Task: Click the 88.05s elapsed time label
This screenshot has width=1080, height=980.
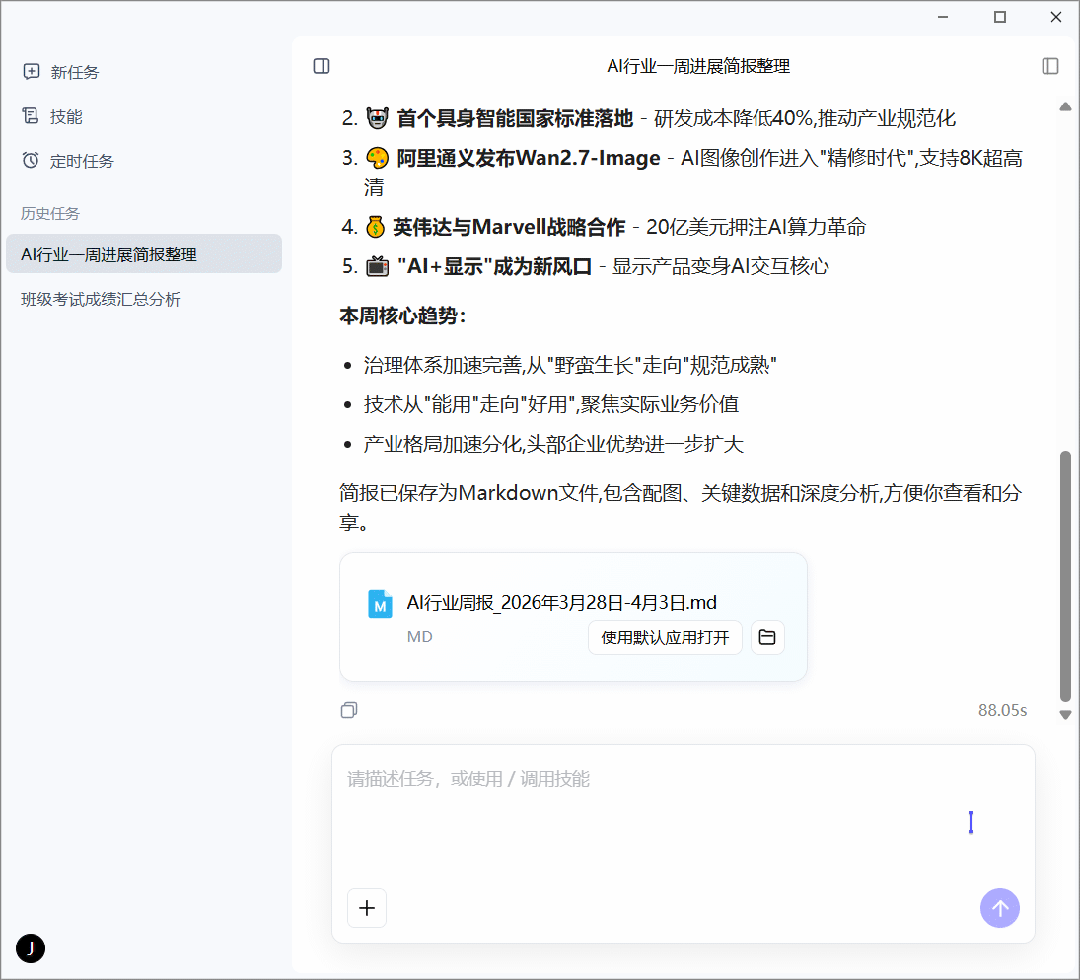Action: pos(1002,710)
